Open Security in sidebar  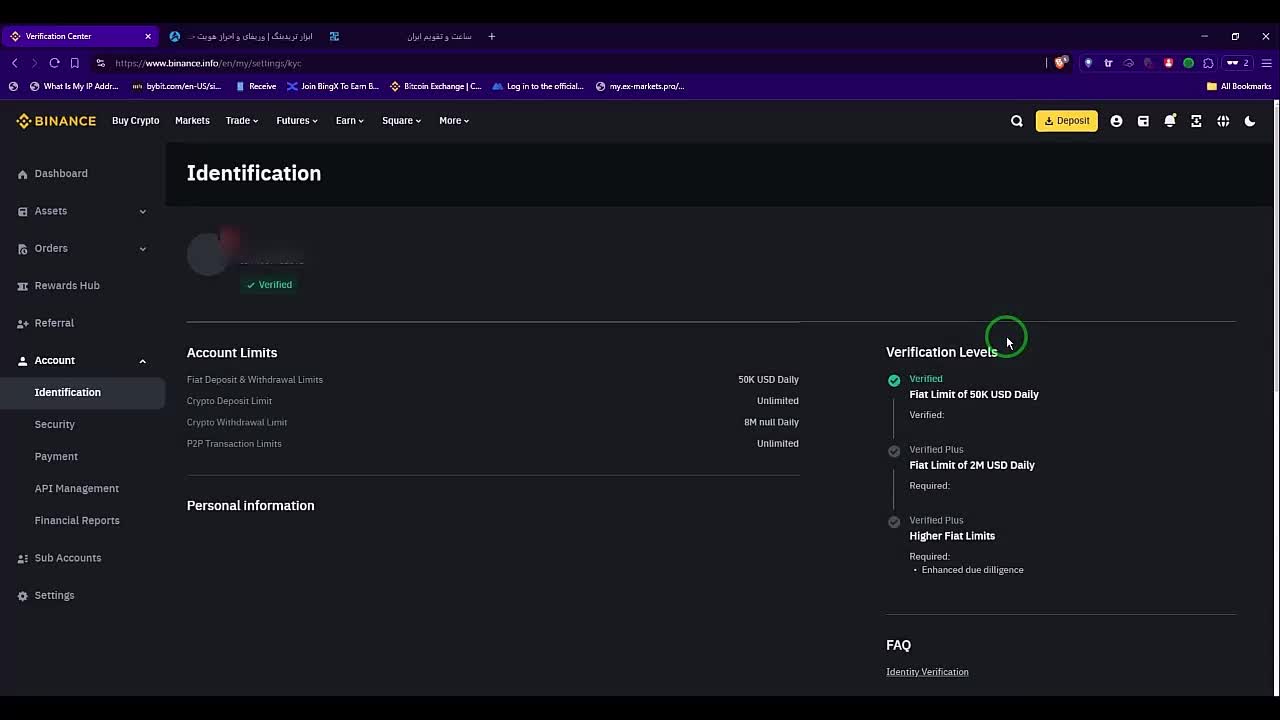55,424
